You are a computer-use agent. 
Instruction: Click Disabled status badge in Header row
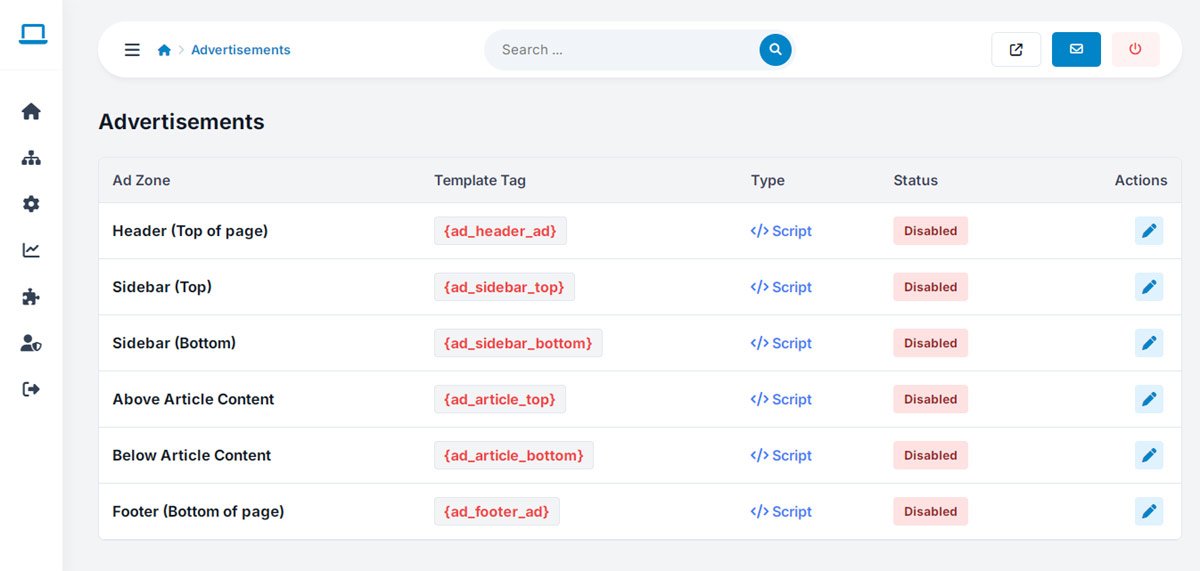click(x=930, y=231)
